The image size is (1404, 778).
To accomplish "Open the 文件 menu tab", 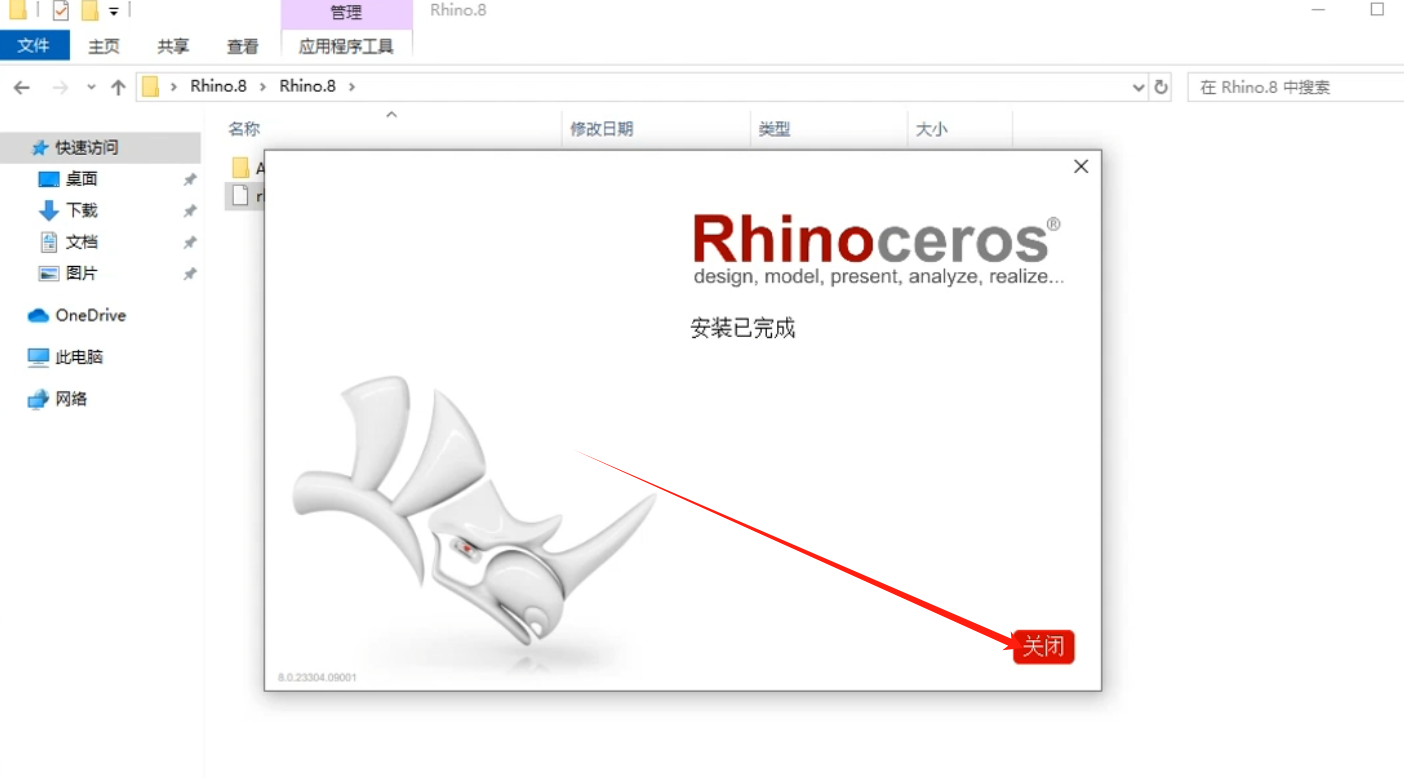I will click(34, 46).
